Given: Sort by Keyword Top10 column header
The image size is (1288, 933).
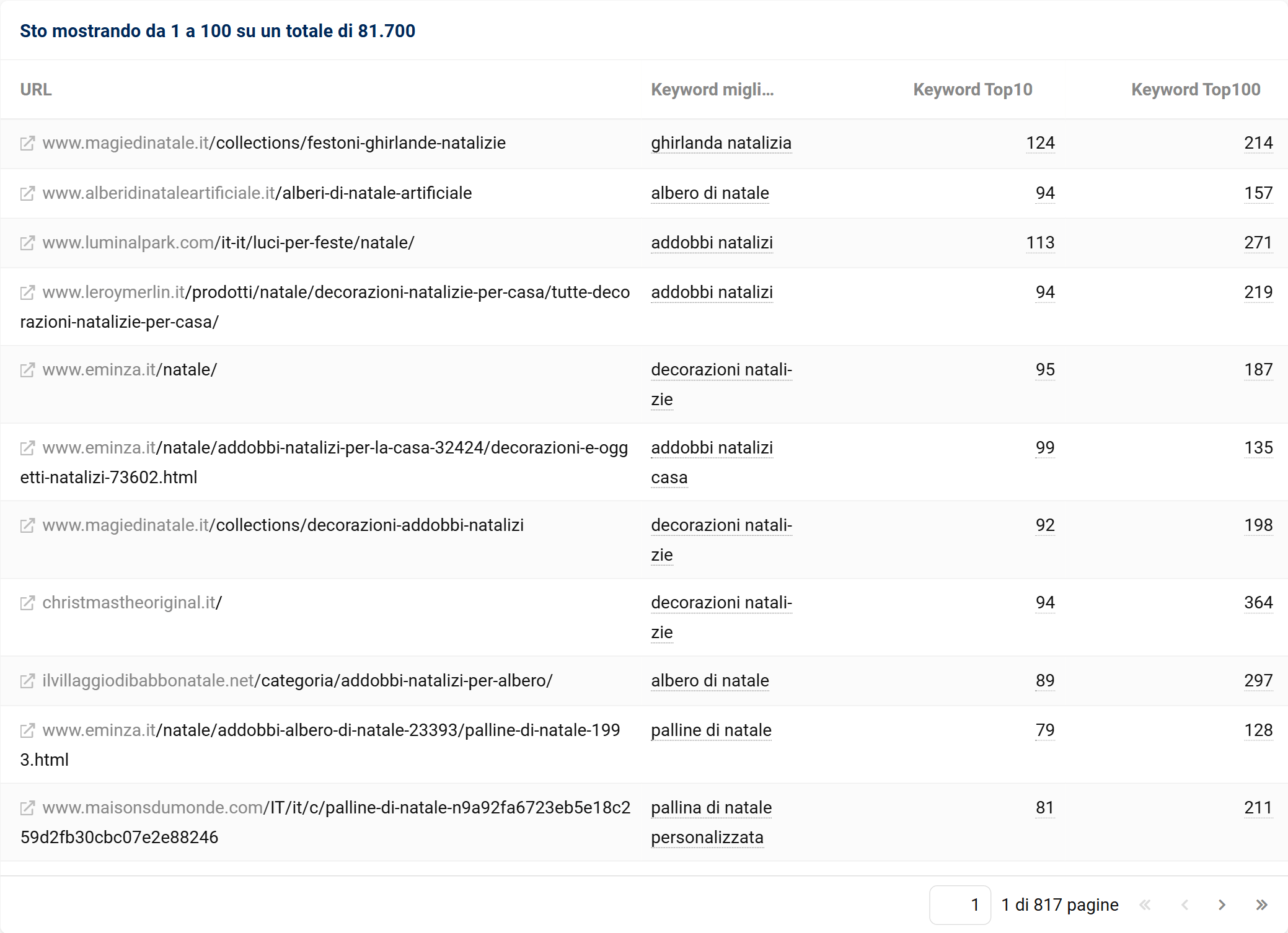Looking at the screenshot, I should (973, 90).
